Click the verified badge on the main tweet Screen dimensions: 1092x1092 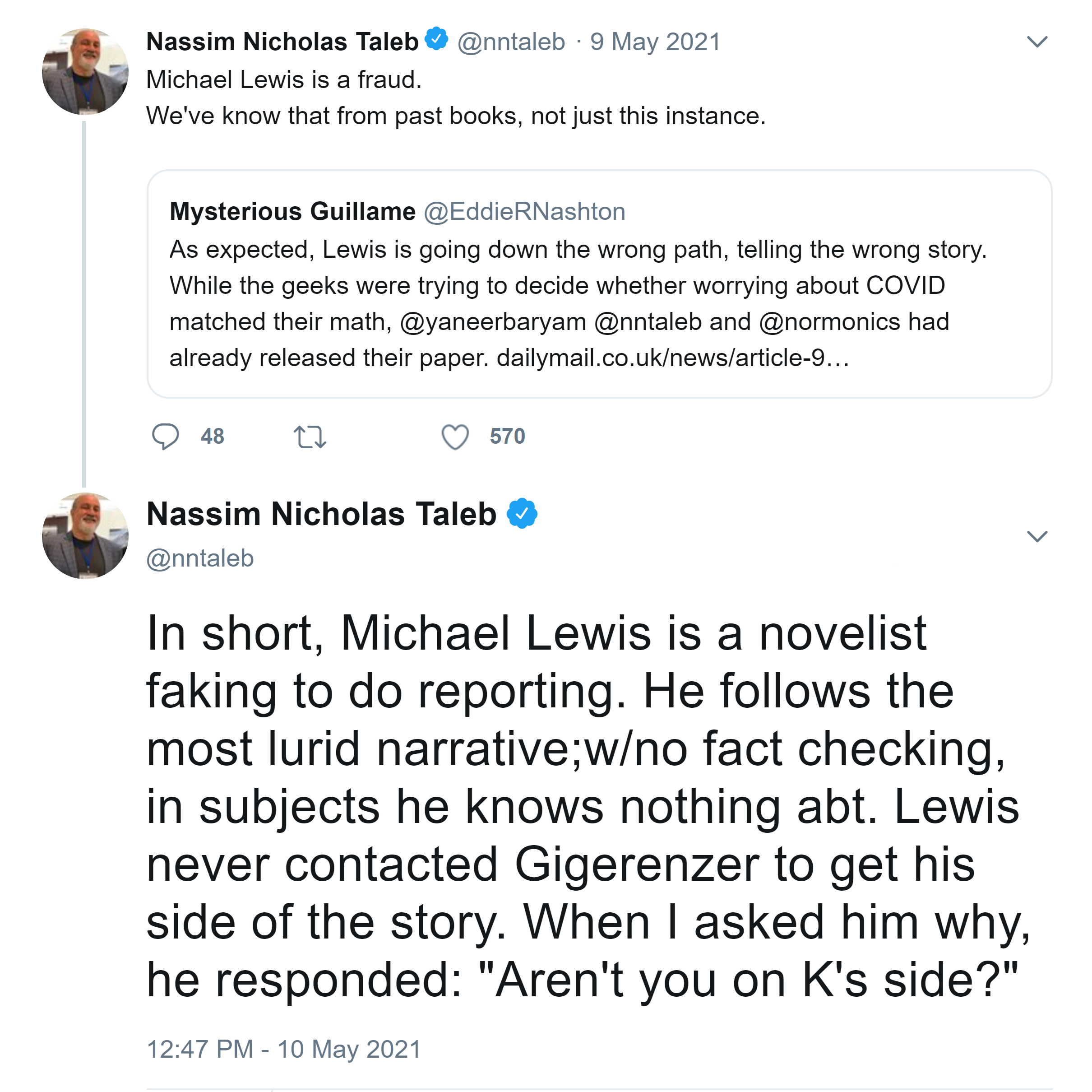coord(522,513)
